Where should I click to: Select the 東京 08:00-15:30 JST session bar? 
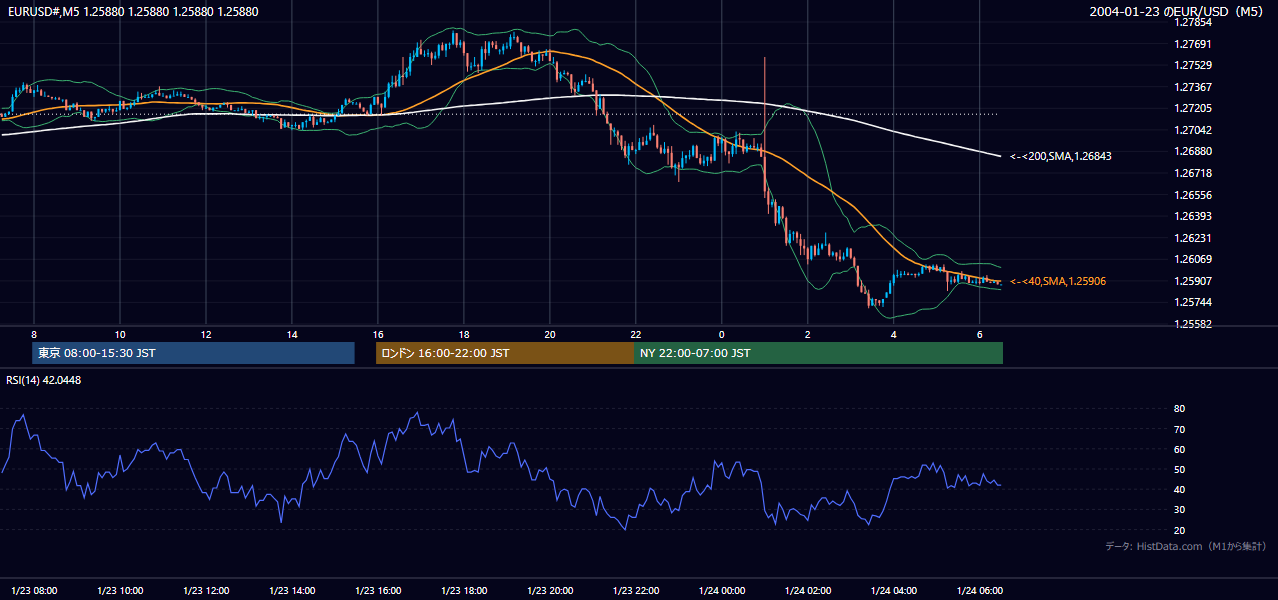(x=193, y=353)
